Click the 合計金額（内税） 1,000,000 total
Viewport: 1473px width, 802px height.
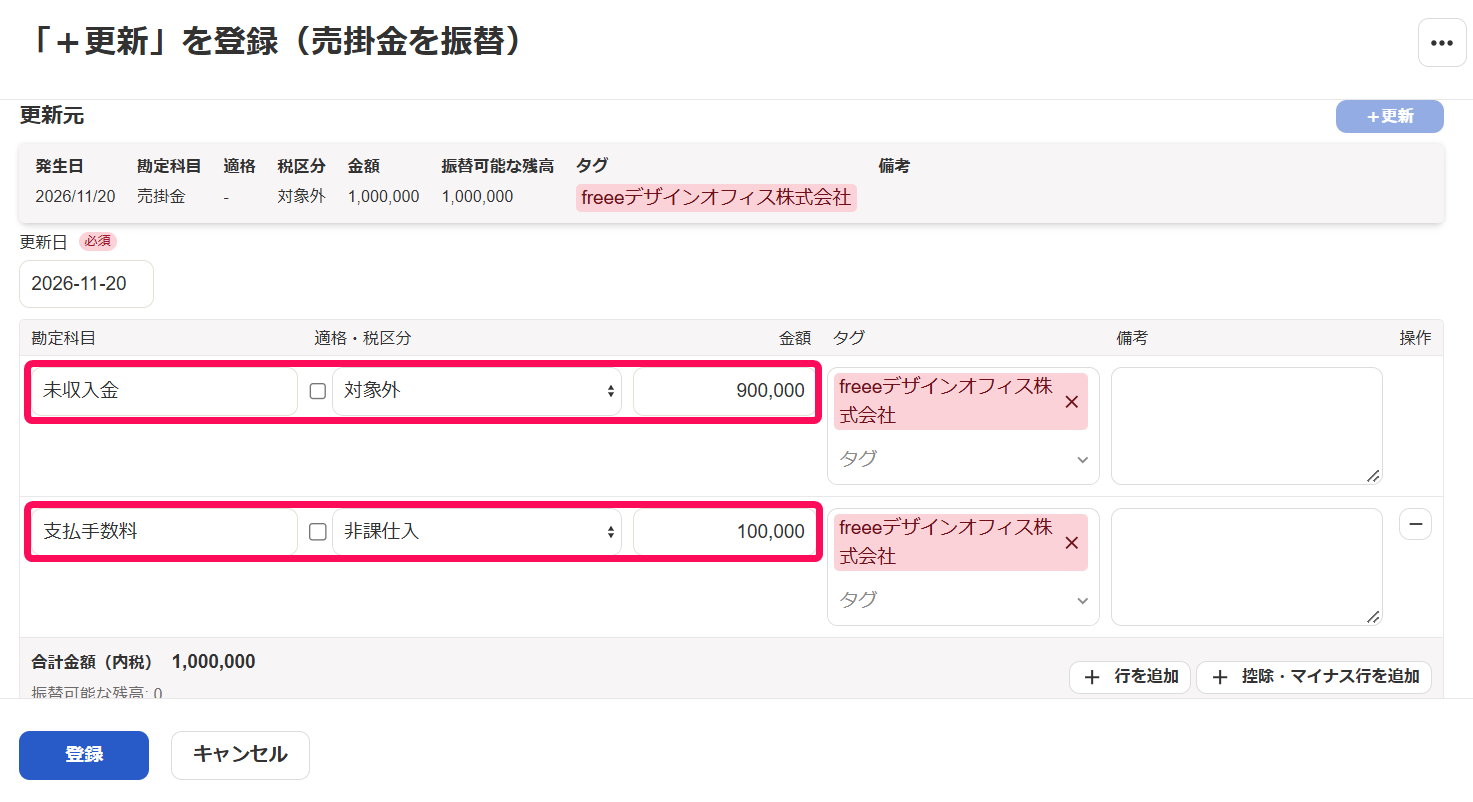[143, 662]
